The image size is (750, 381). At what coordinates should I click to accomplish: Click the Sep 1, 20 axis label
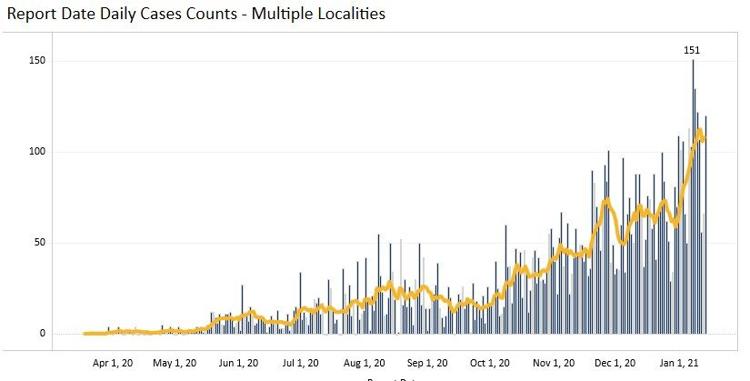point(427,363)
